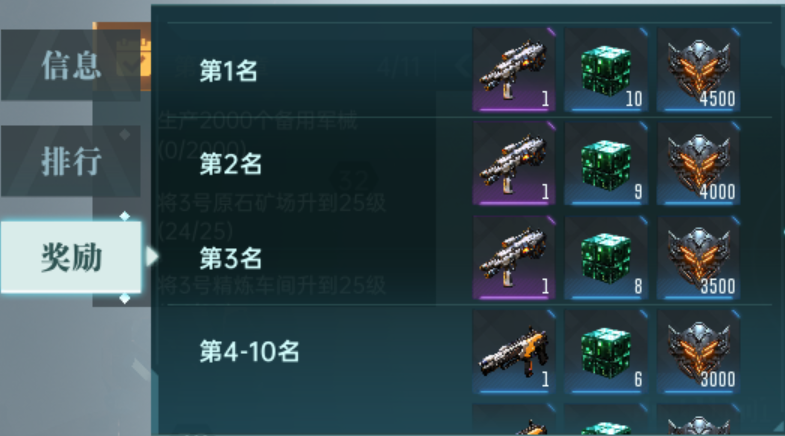Image resolution: width=785 pixels, height=436 pixels.
Task: Switch to the 排行 tab
Action: (71, 161)
